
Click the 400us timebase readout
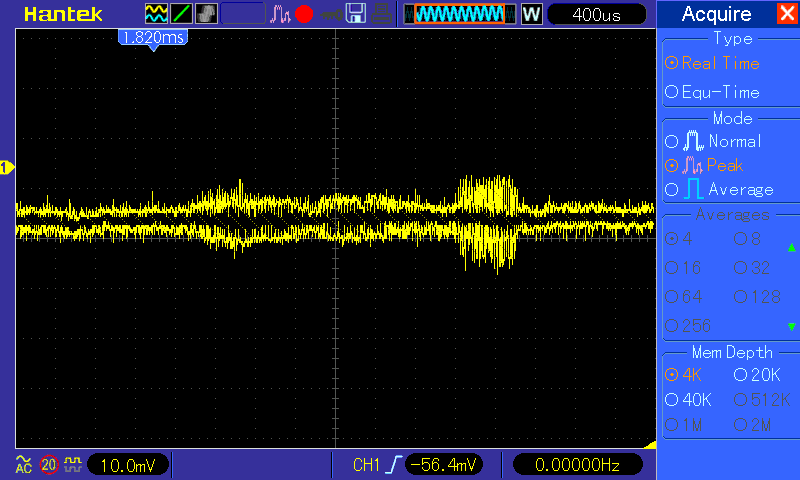pos(596,14)
